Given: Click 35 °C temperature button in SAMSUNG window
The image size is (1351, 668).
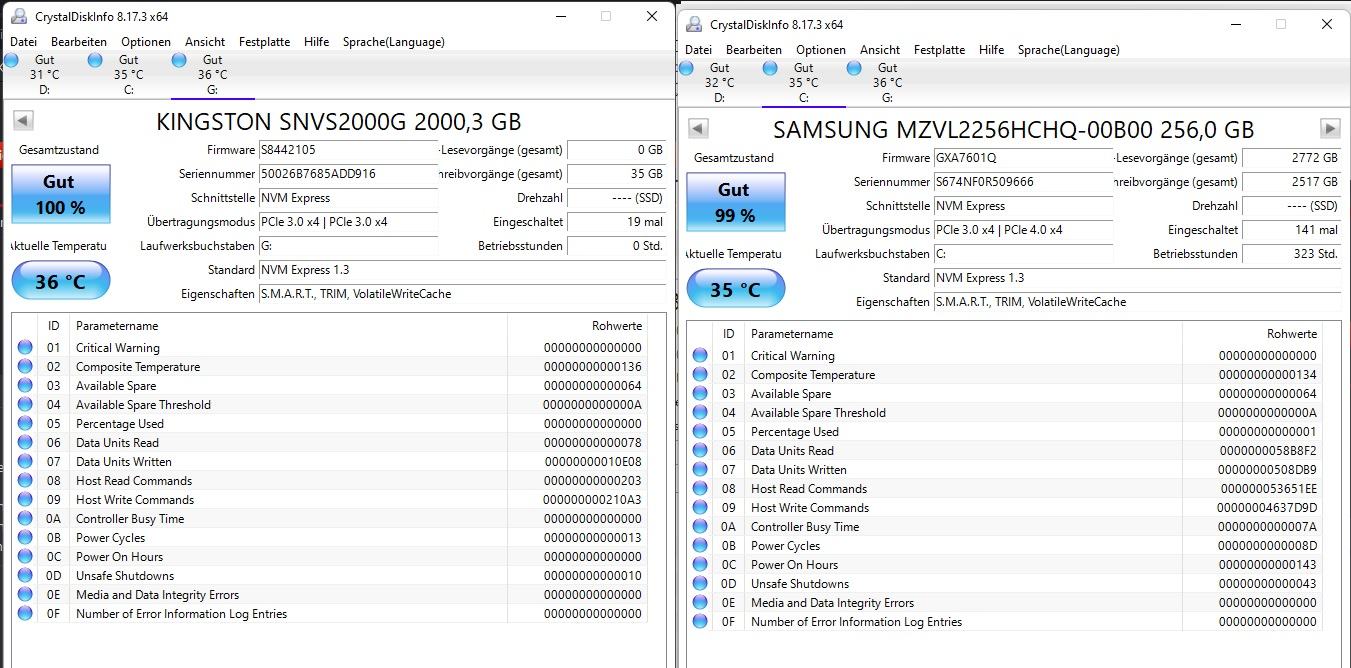Looking at the screenshot, I should 735,289.
